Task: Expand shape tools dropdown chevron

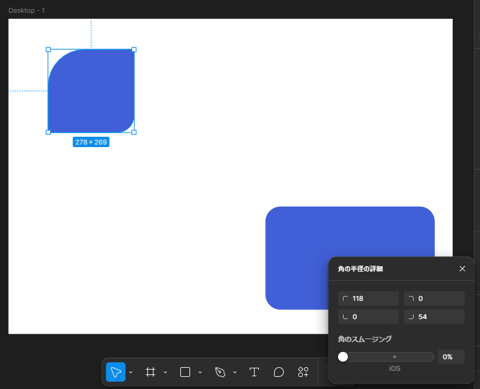Action: coord(200,372)
